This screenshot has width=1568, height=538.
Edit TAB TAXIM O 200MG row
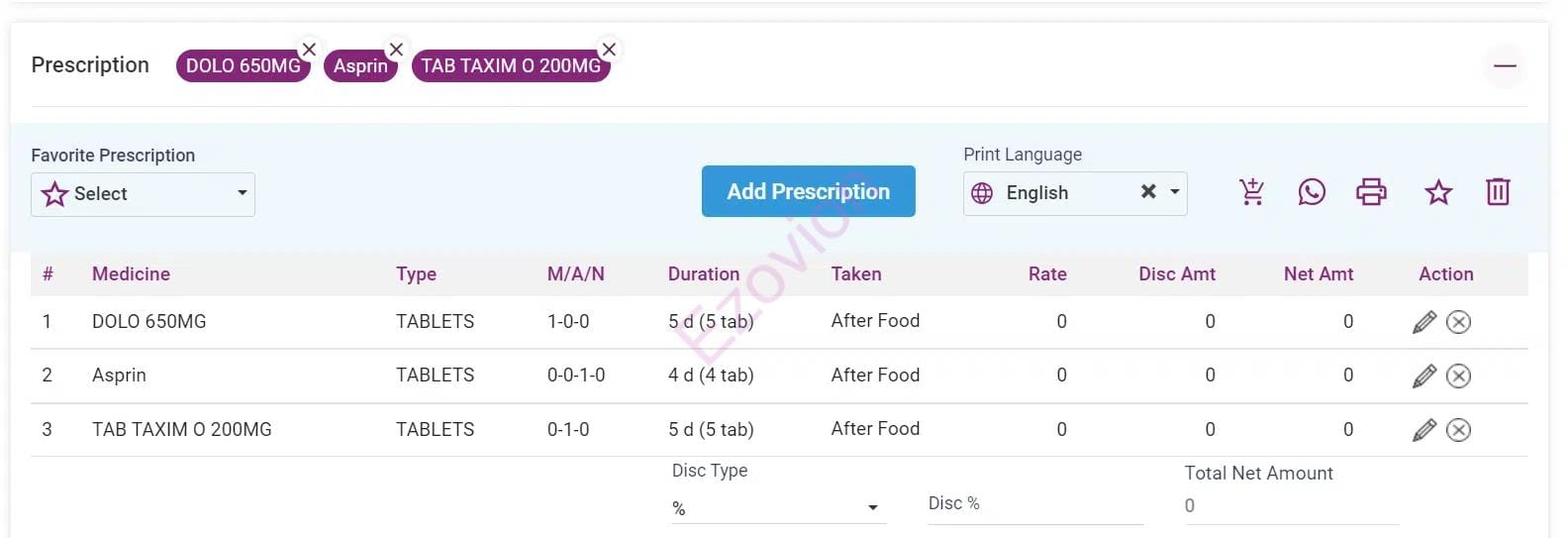(1424, 430)
